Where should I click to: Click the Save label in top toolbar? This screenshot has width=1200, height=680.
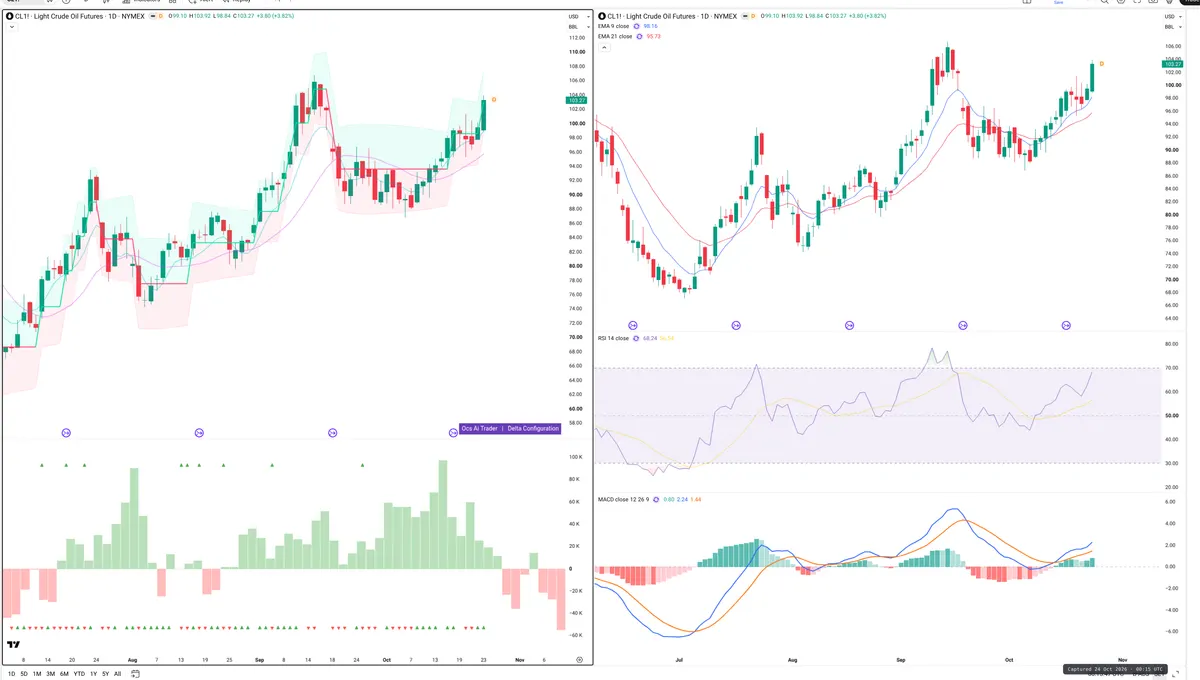[1059, 2]
